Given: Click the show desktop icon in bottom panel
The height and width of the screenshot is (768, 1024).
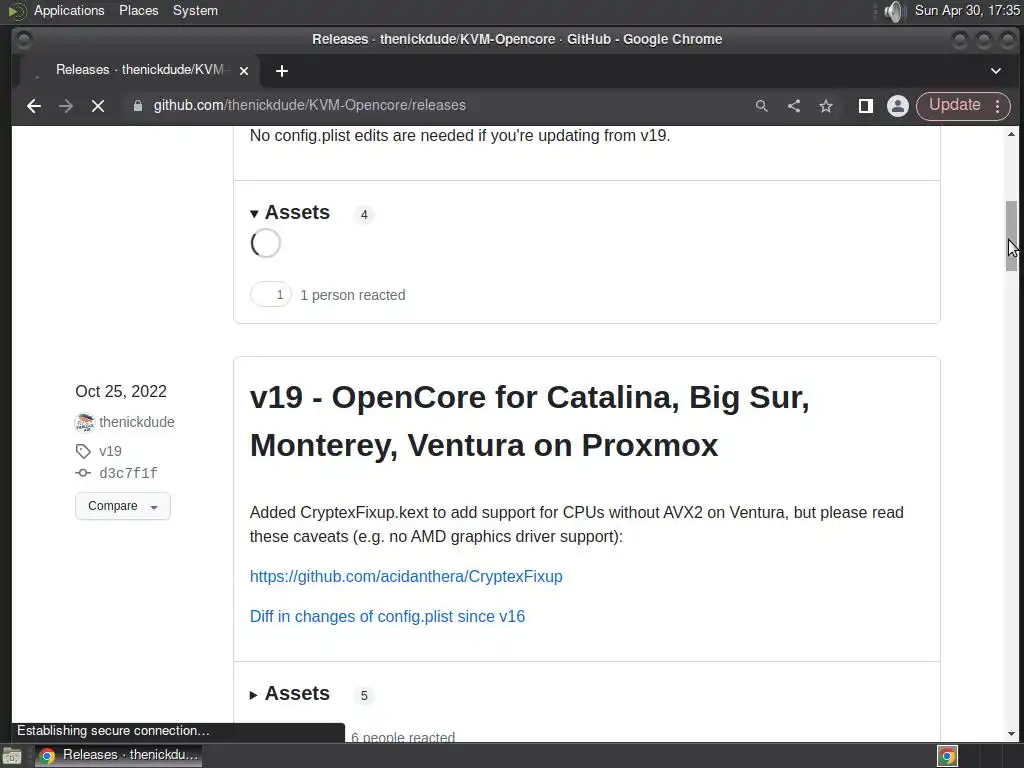Looking at the screenshot, I should coord(12,756).
